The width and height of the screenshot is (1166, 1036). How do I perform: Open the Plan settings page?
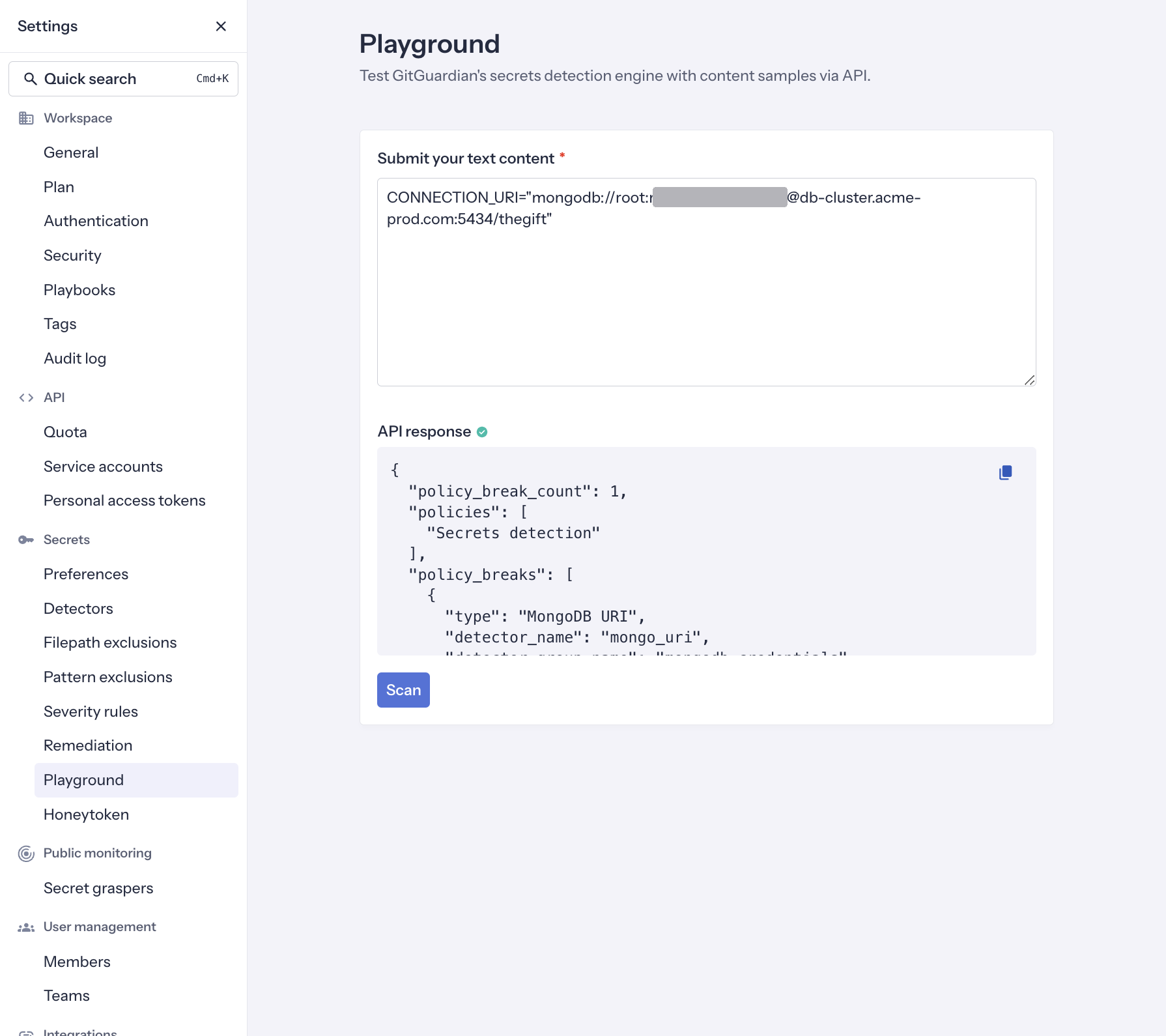click(x=59, y=187)
